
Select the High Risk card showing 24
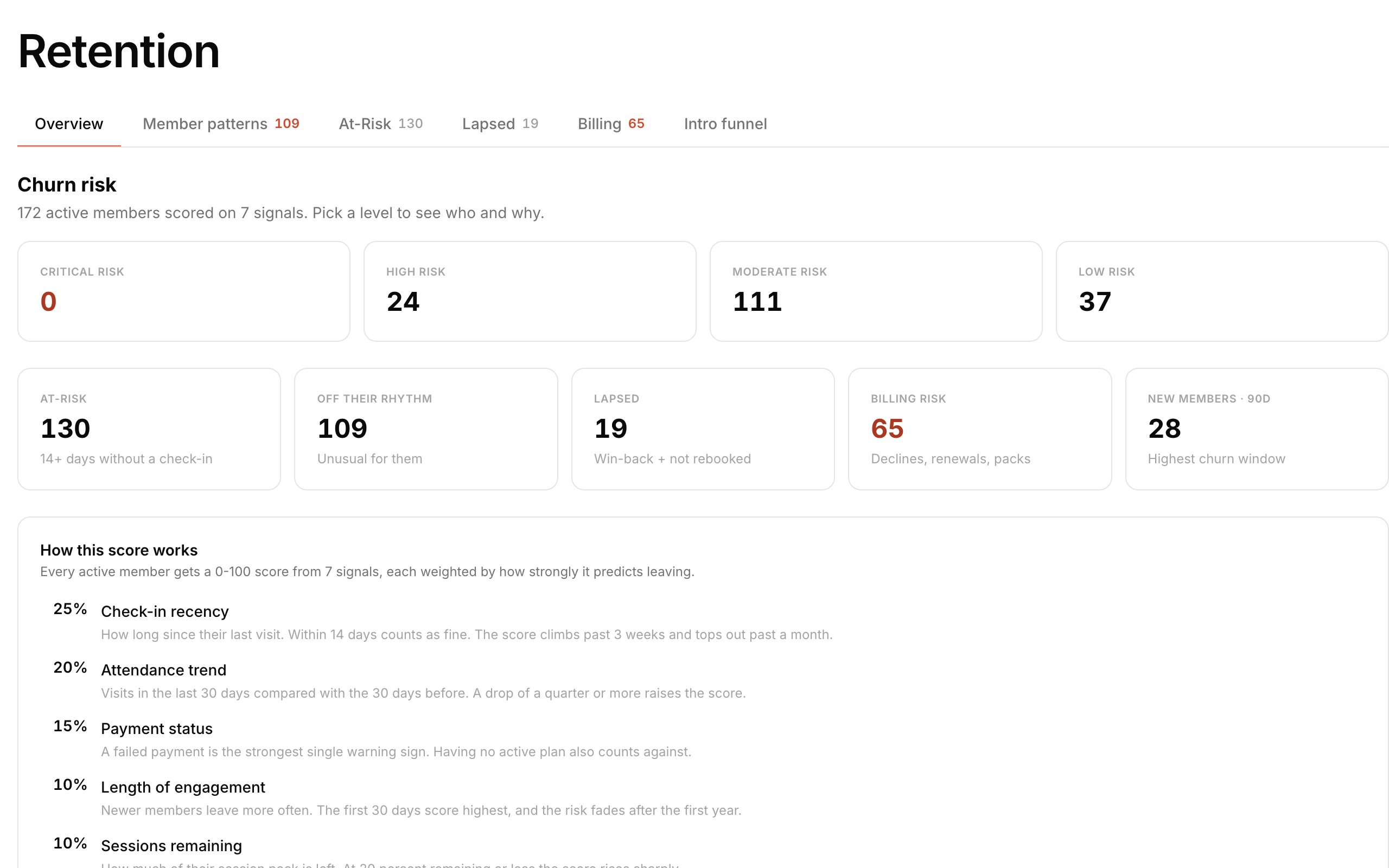coord(530,291)
